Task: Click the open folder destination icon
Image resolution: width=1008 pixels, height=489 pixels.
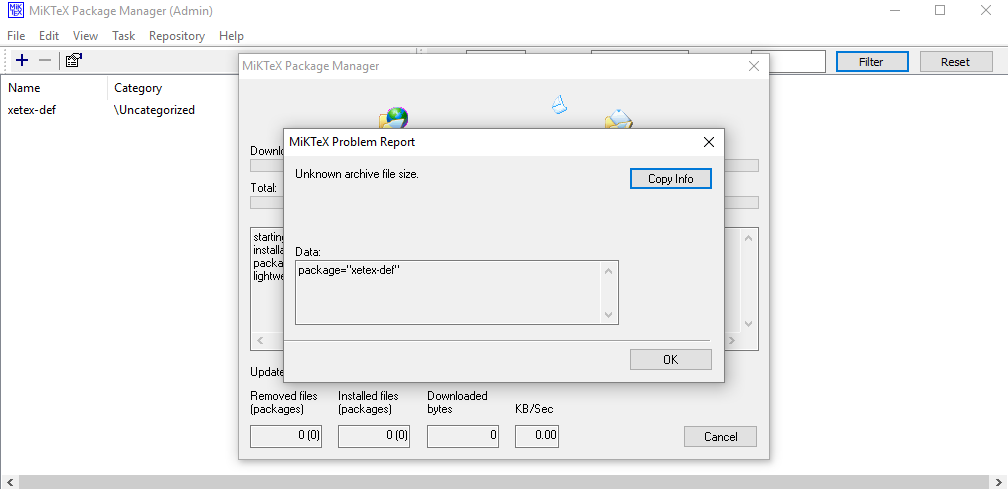Action: 618,120
